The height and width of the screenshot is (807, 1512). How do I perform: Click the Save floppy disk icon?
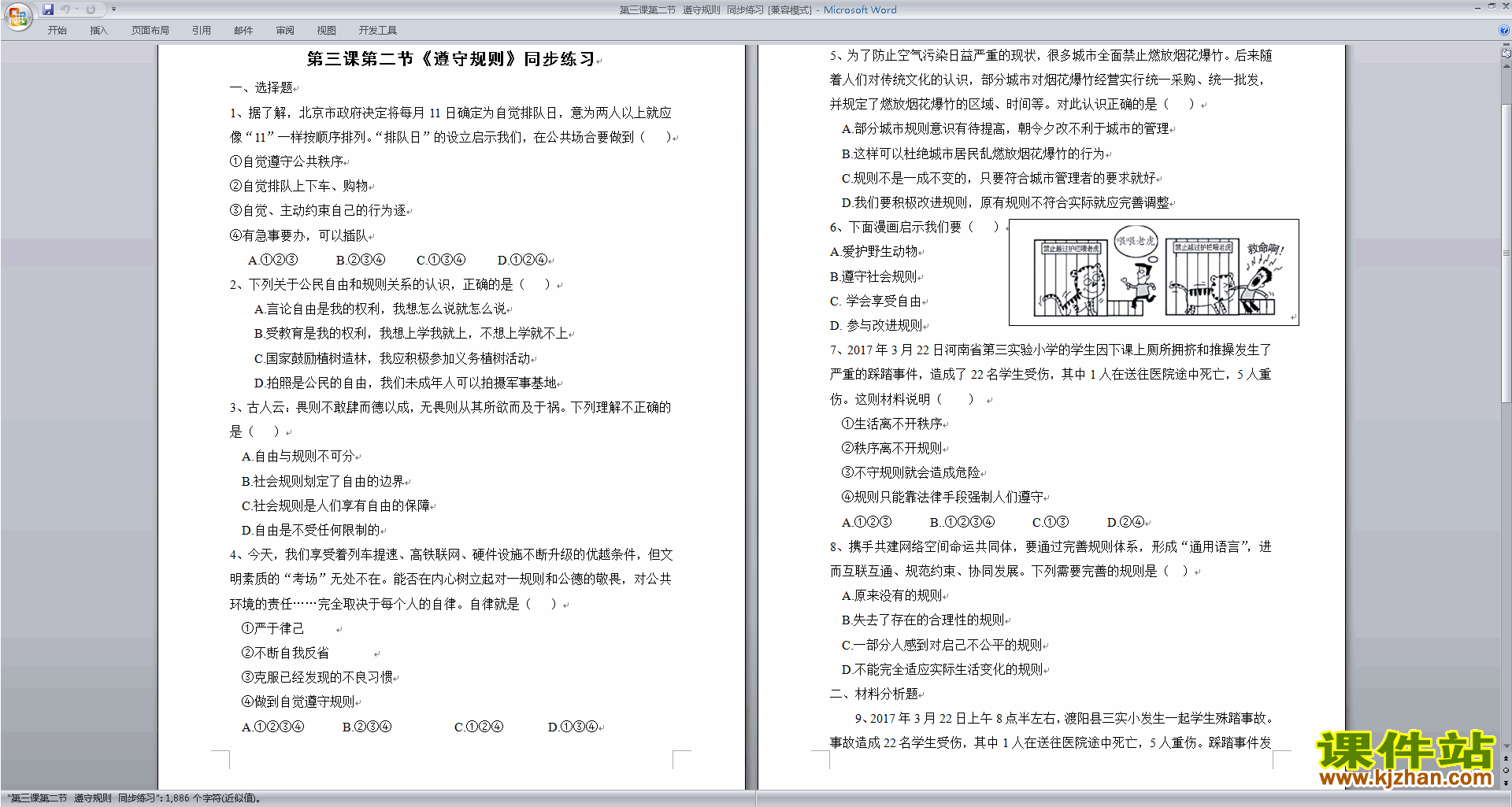(x=48, y=9)
